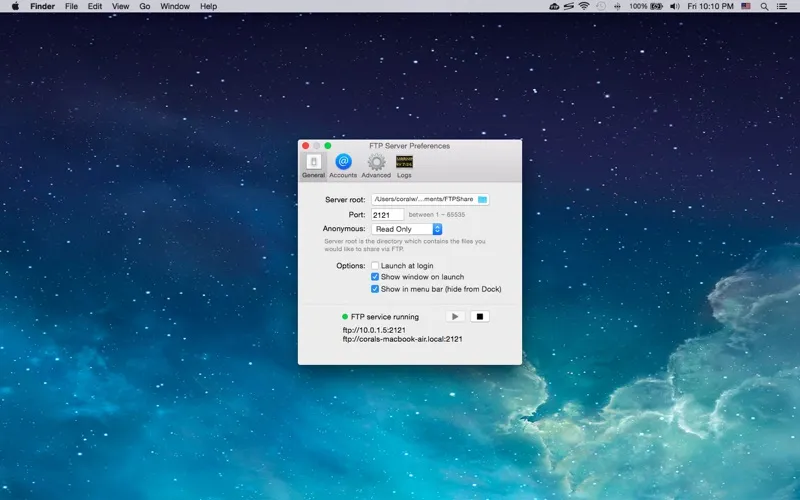Open the Window menu in menu bar
Image resolution: width=800 pixels, height=500 pixels.
pyautogui.click(x=175, y=6)
